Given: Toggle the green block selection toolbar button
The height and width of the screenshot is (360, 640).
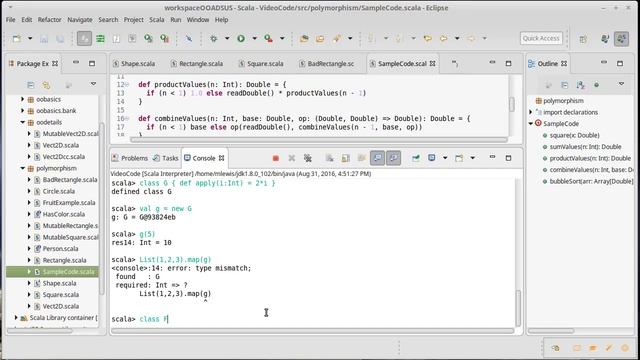Looking at the screenshot, I should coord(100,38).
